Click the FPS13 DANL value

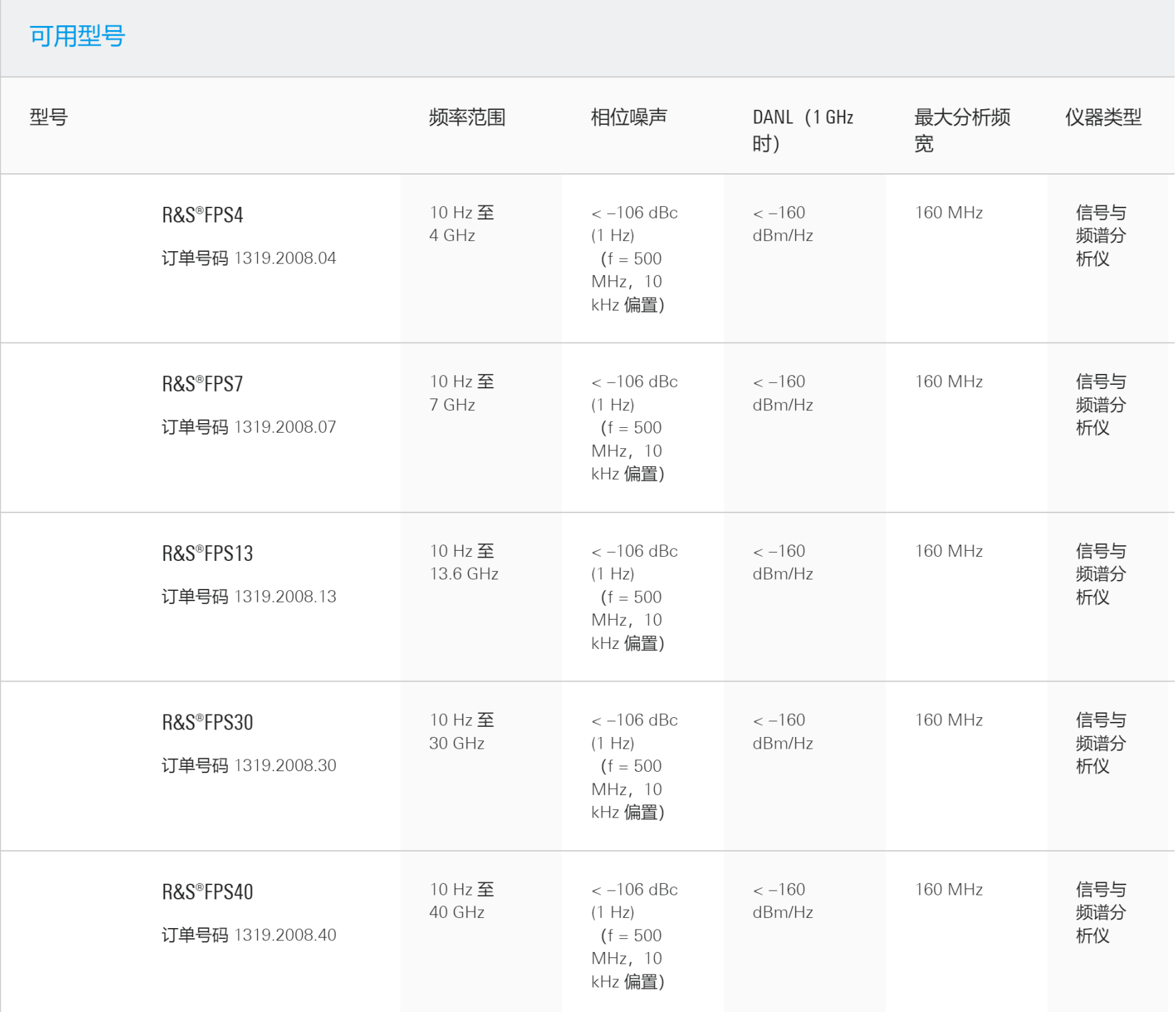(x=783, y=562)
